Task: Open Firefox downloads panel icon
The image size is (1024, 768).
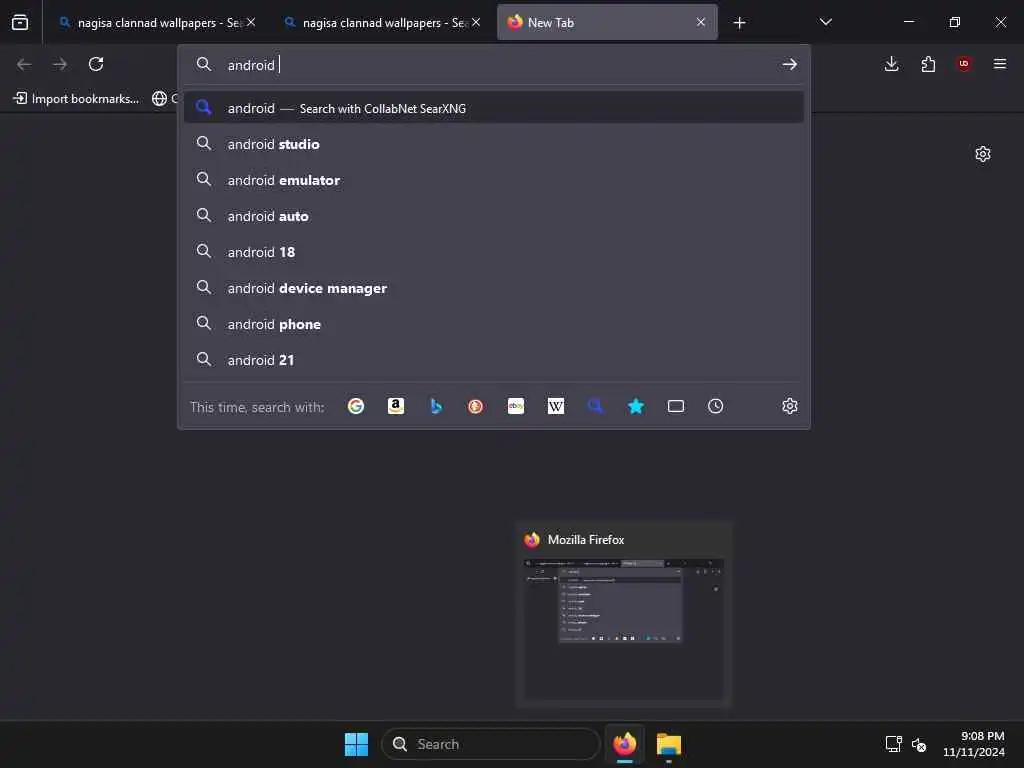Action: (891, 64)
